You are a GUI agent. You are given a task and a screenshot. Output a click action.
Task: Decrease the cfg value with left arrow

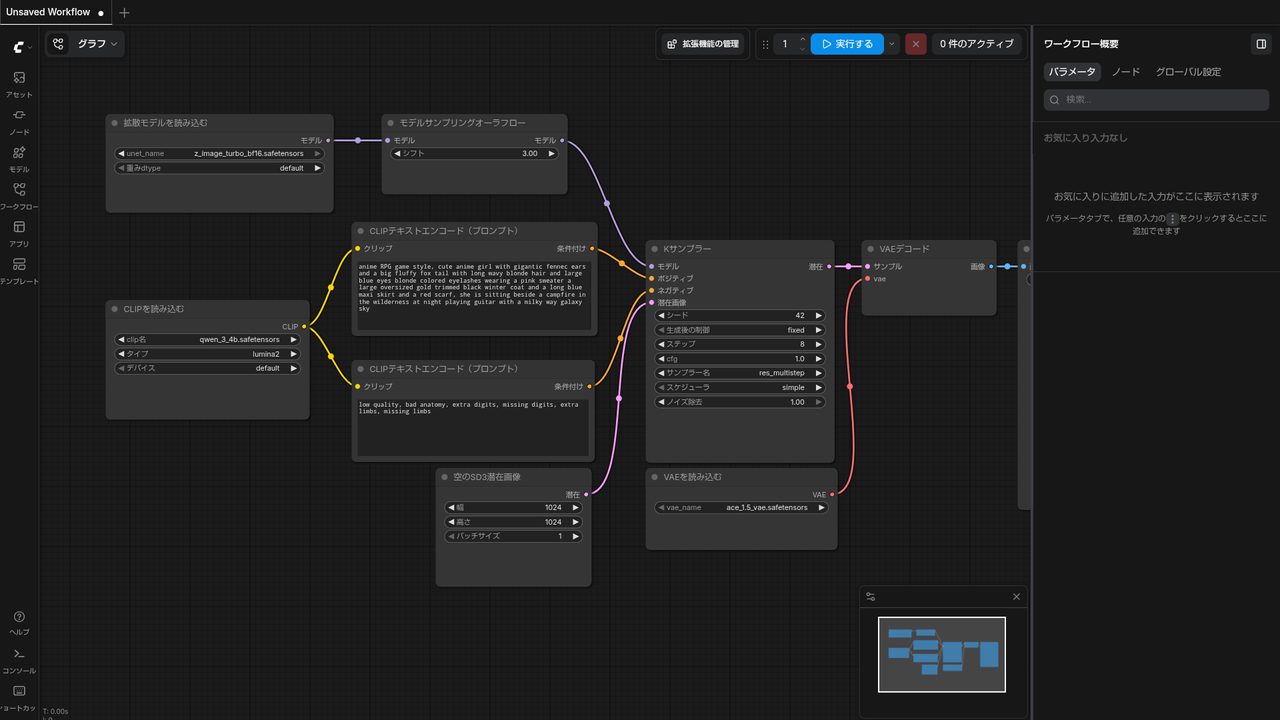pos(661,358)
